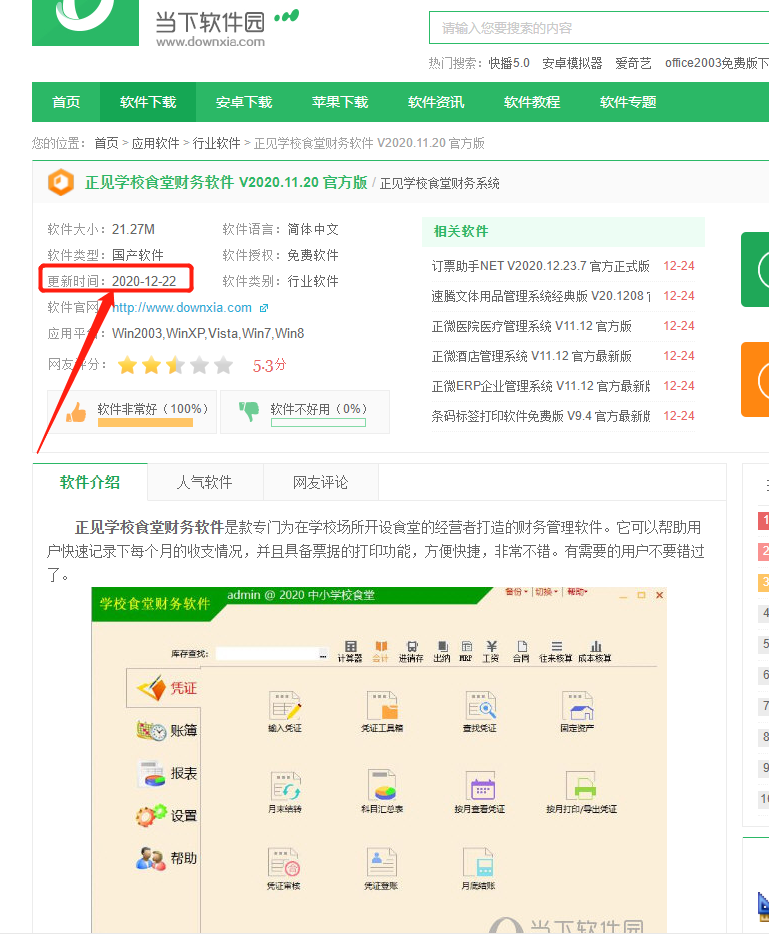Open 软件教程 in the nav bar
769x940 pixels.
532,102
